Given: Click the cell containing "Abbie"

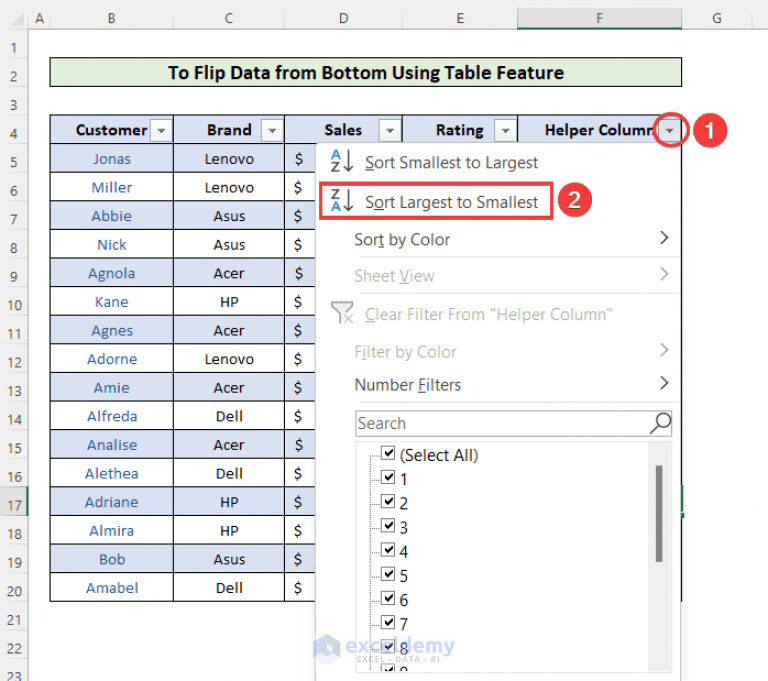Looking at the screenshot, I should coord(112,216).
